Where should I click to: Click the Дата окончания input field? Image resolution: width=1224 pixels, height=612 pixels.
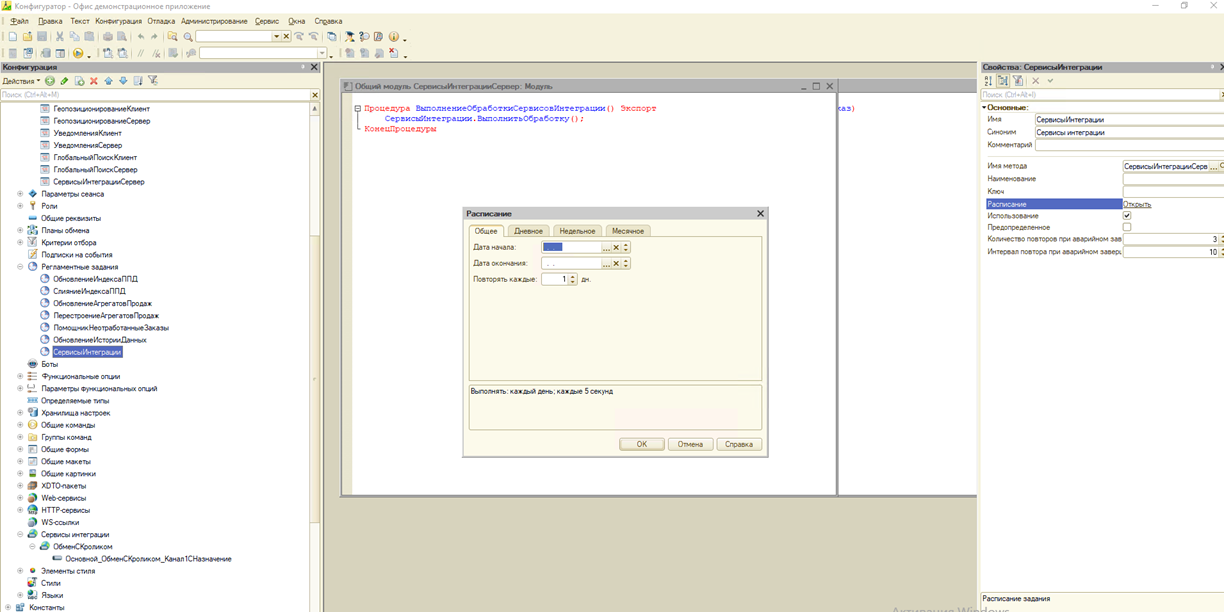pyautogui.click(x=571, y=264)
